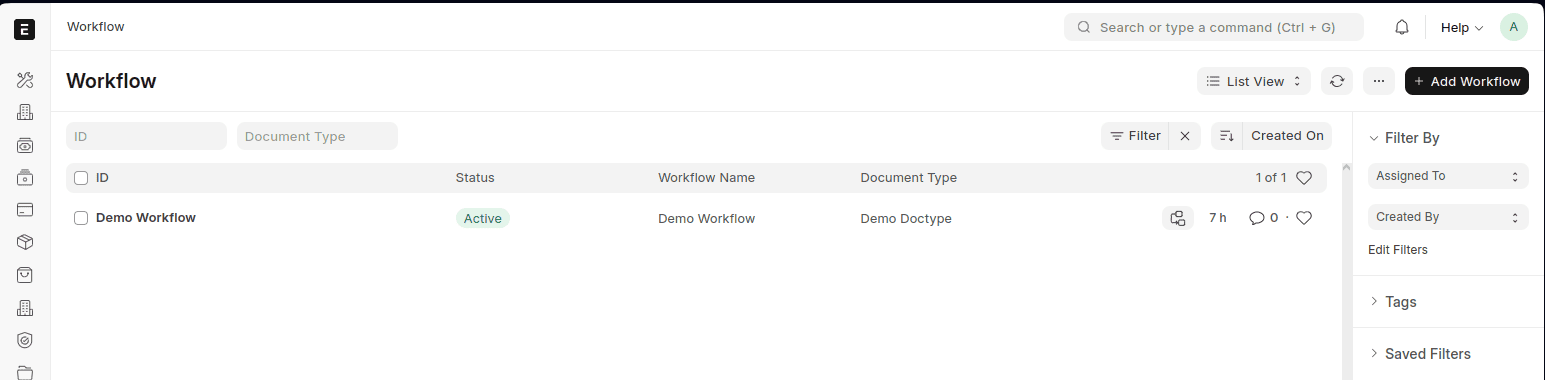Click the tools icon in sidebar

point(25,81)
